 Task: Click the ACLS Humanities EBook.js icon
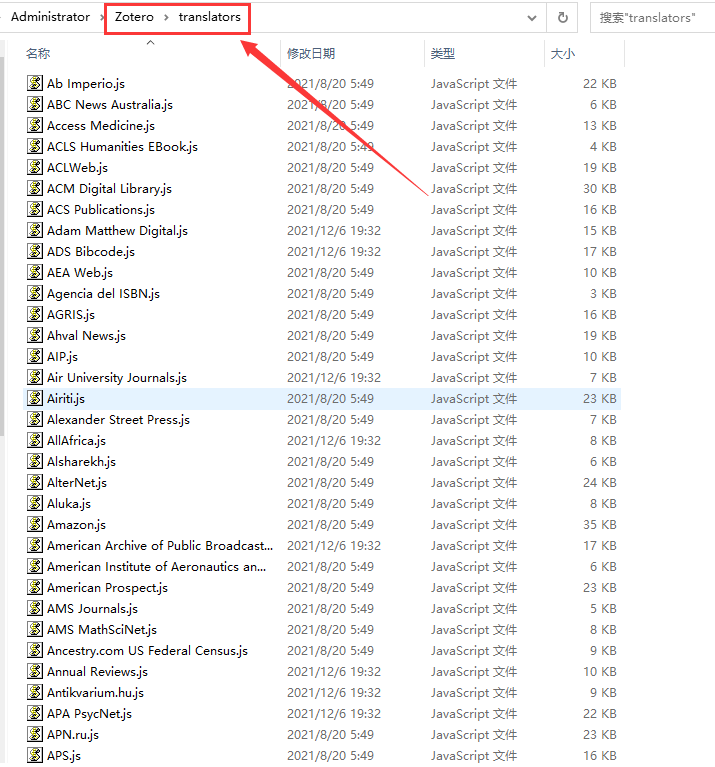click(35, 146)
